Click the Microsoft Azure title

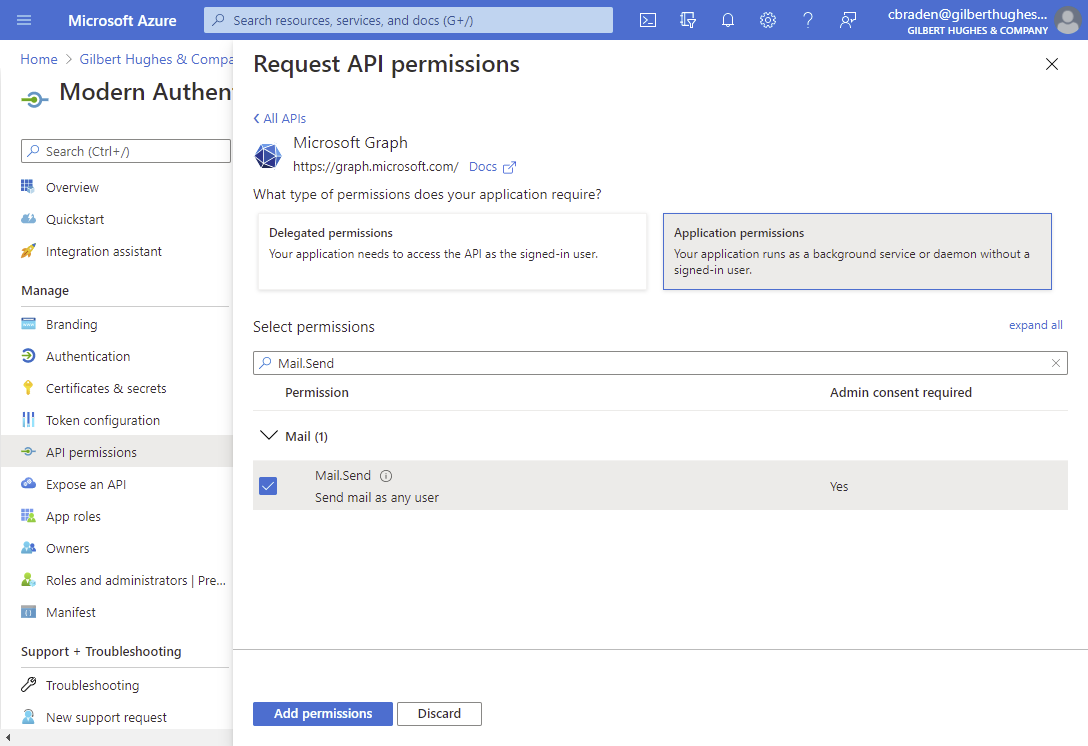[x=122, y=20]
